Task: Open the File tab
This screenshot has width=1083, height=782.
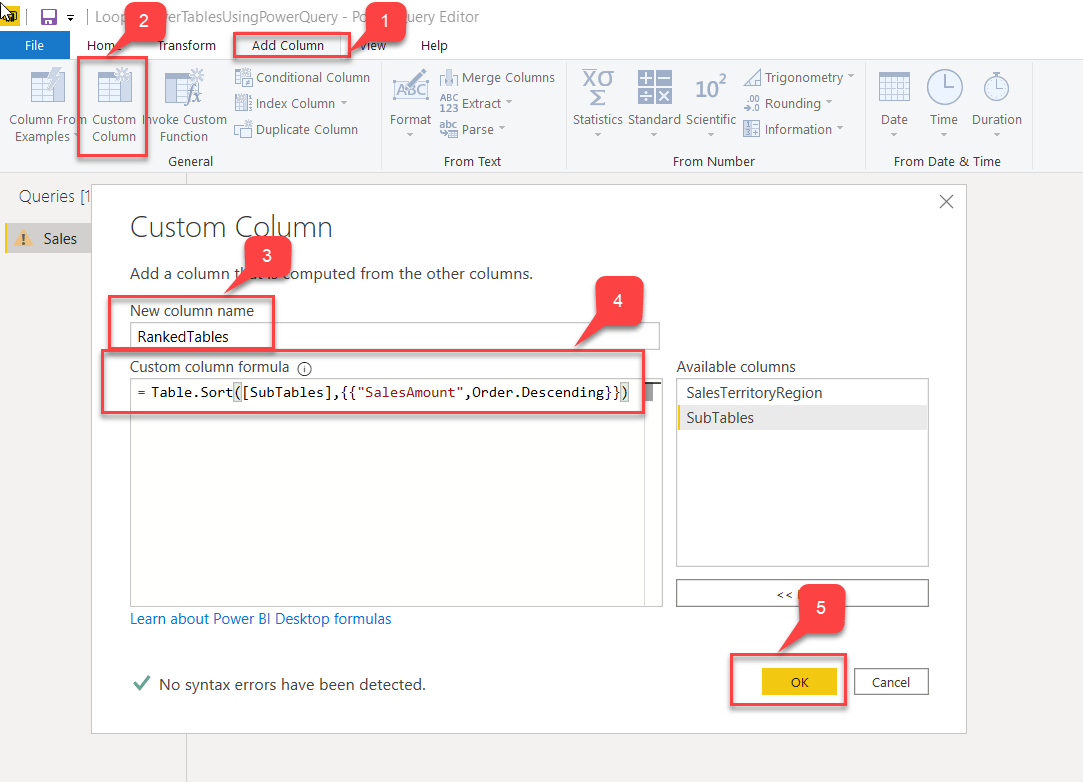Action: click(x=35, y=46)
